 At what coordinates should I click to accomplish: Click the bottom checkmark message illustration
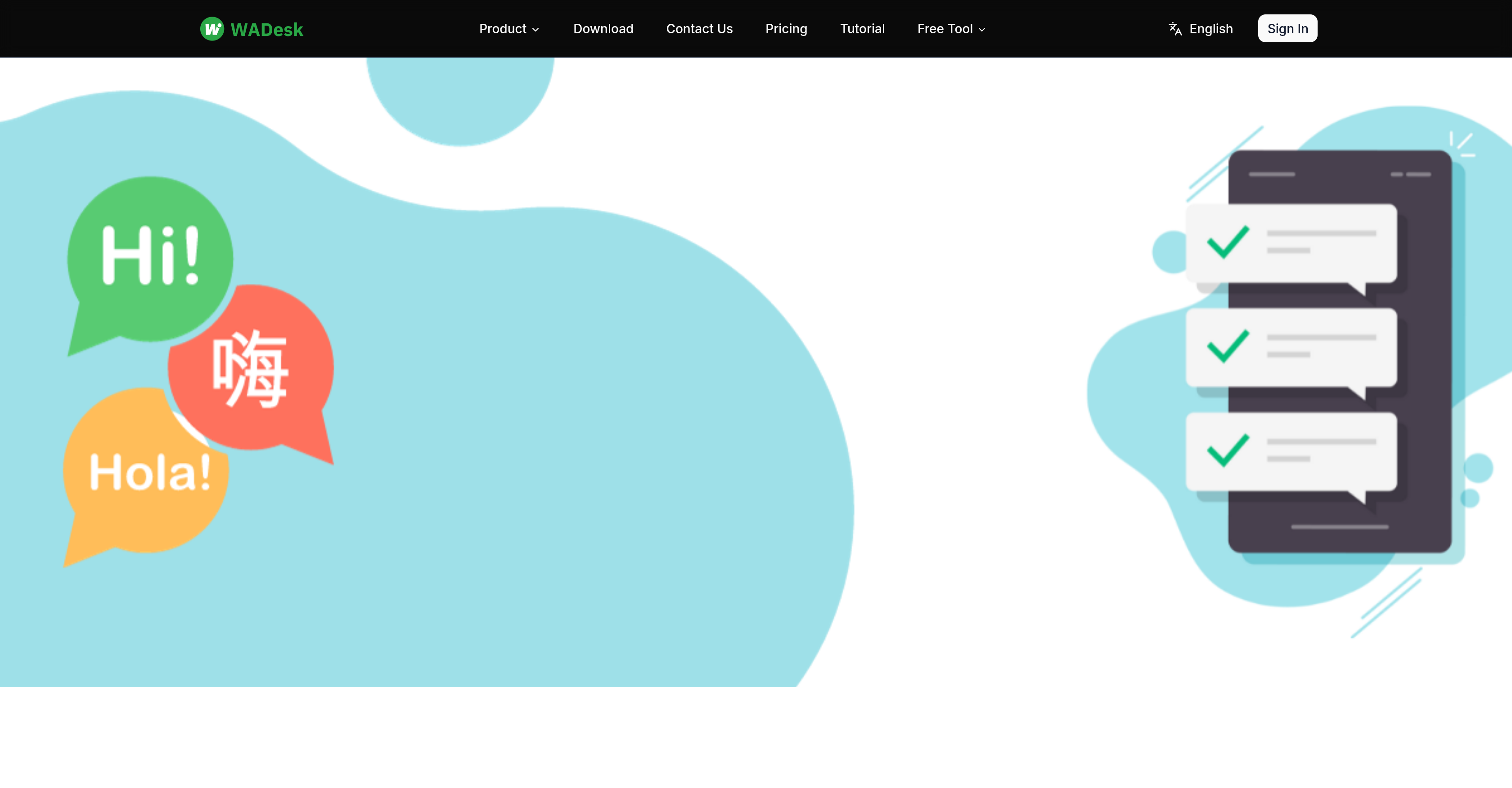coord(1291,453)
